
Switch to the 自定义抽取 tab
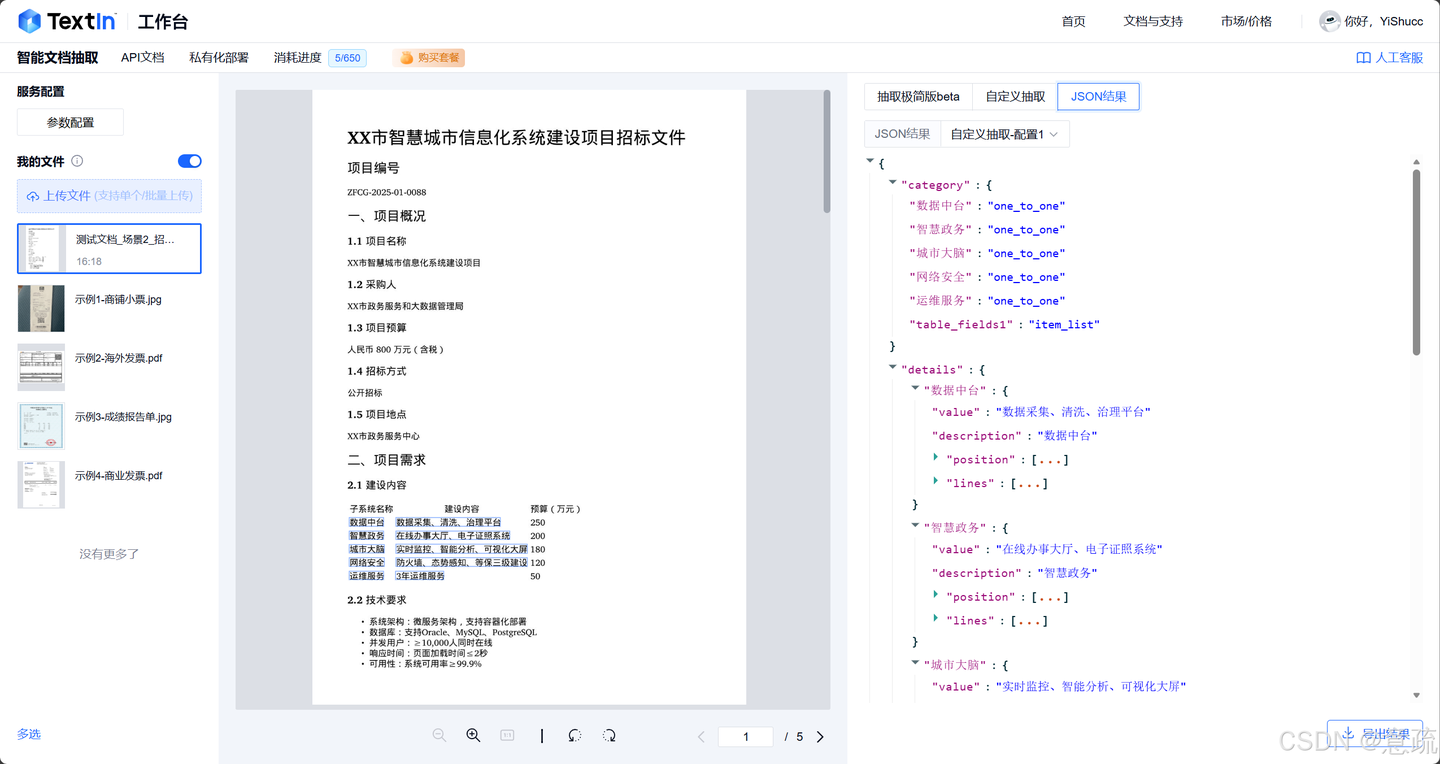(1015, 97)
